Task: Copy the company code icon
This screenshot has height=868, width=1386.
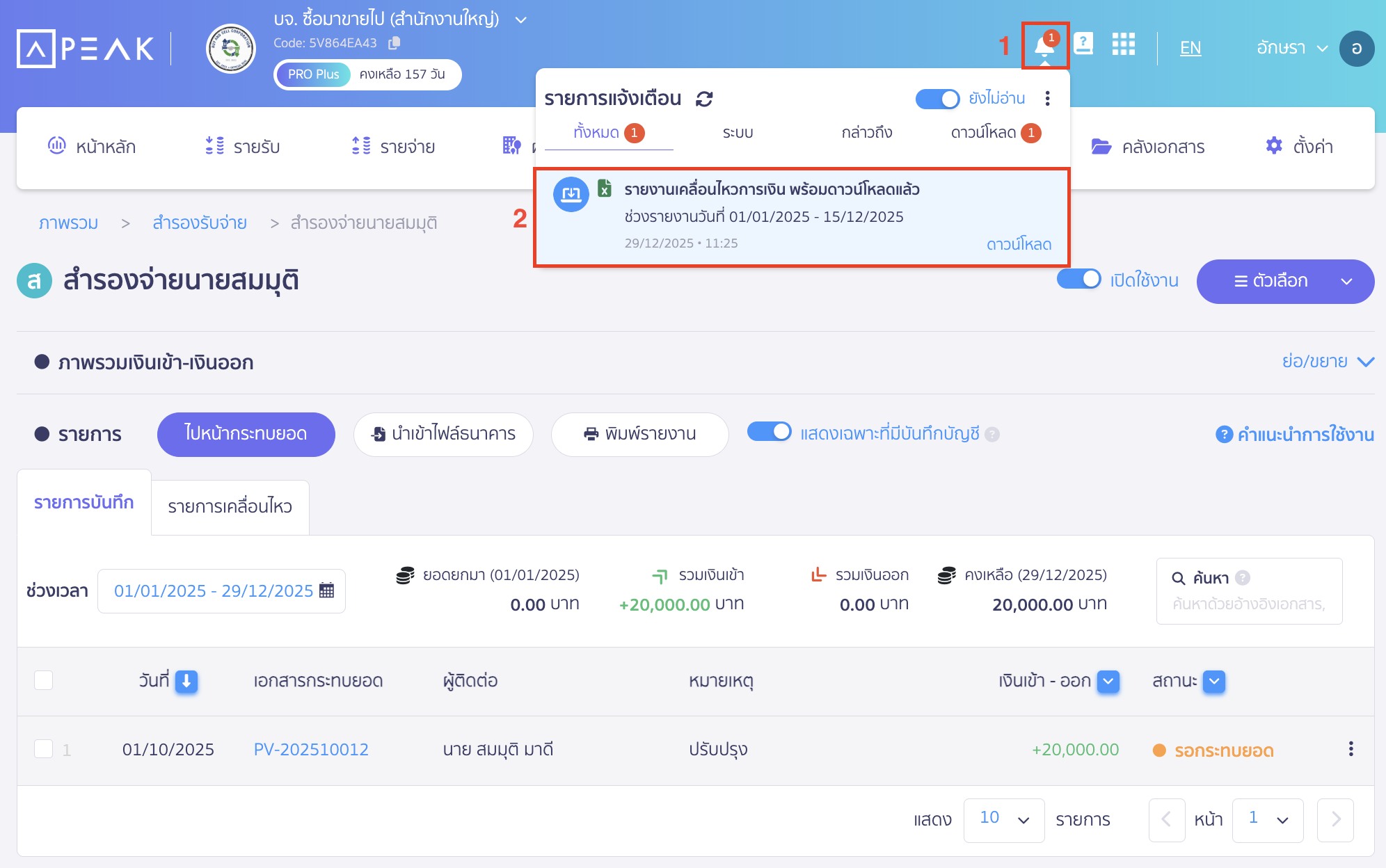Action: coord(394,43)
